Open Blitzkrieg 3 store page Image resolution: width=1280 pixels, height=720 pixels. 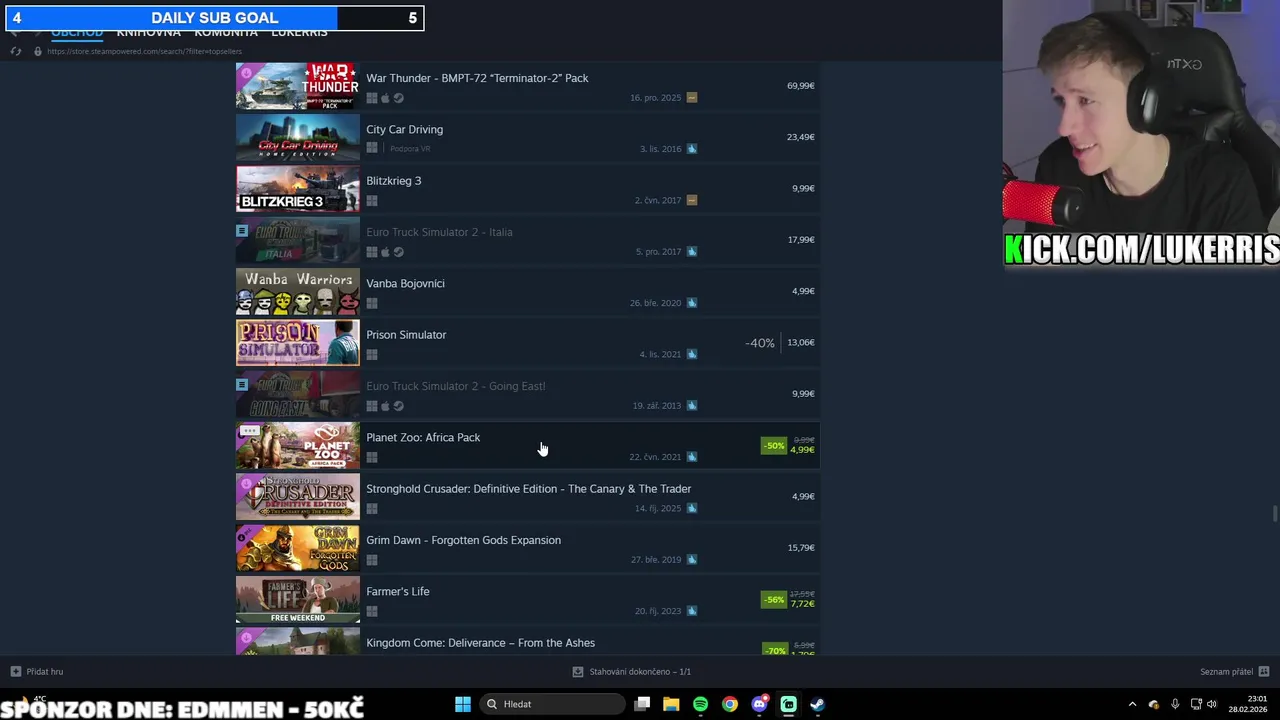click(394, 181)
